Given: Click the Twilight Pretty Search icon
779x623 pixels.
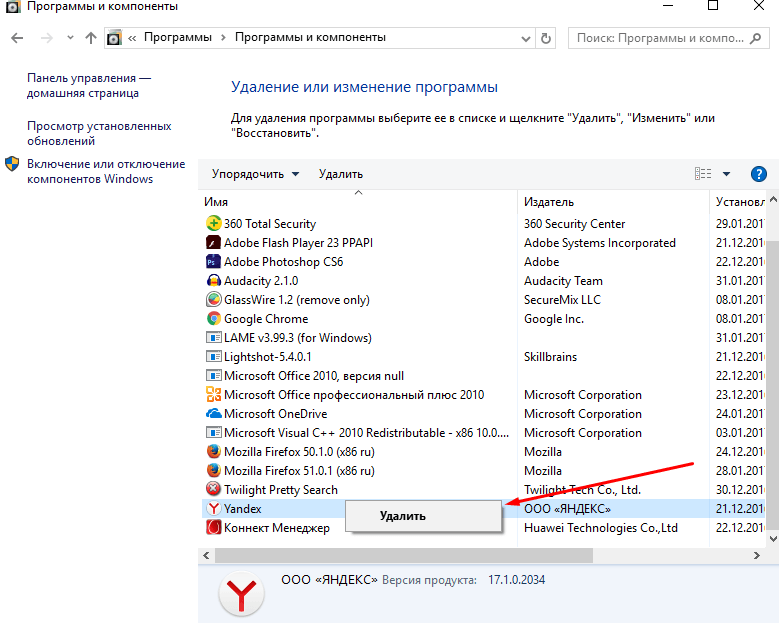Looking at the screenshot, I should [x=213, y=489].
